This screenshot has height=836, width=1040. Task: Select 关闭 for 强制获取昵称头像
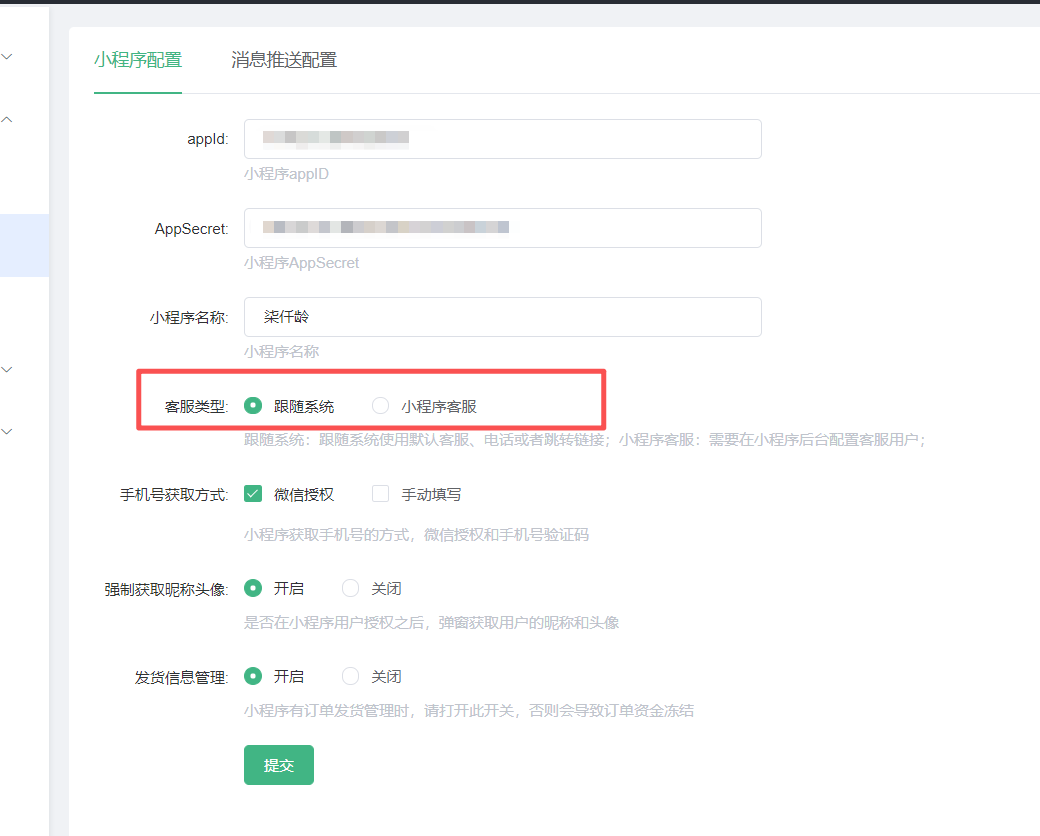pyautogui.click(x=350, y=588)
